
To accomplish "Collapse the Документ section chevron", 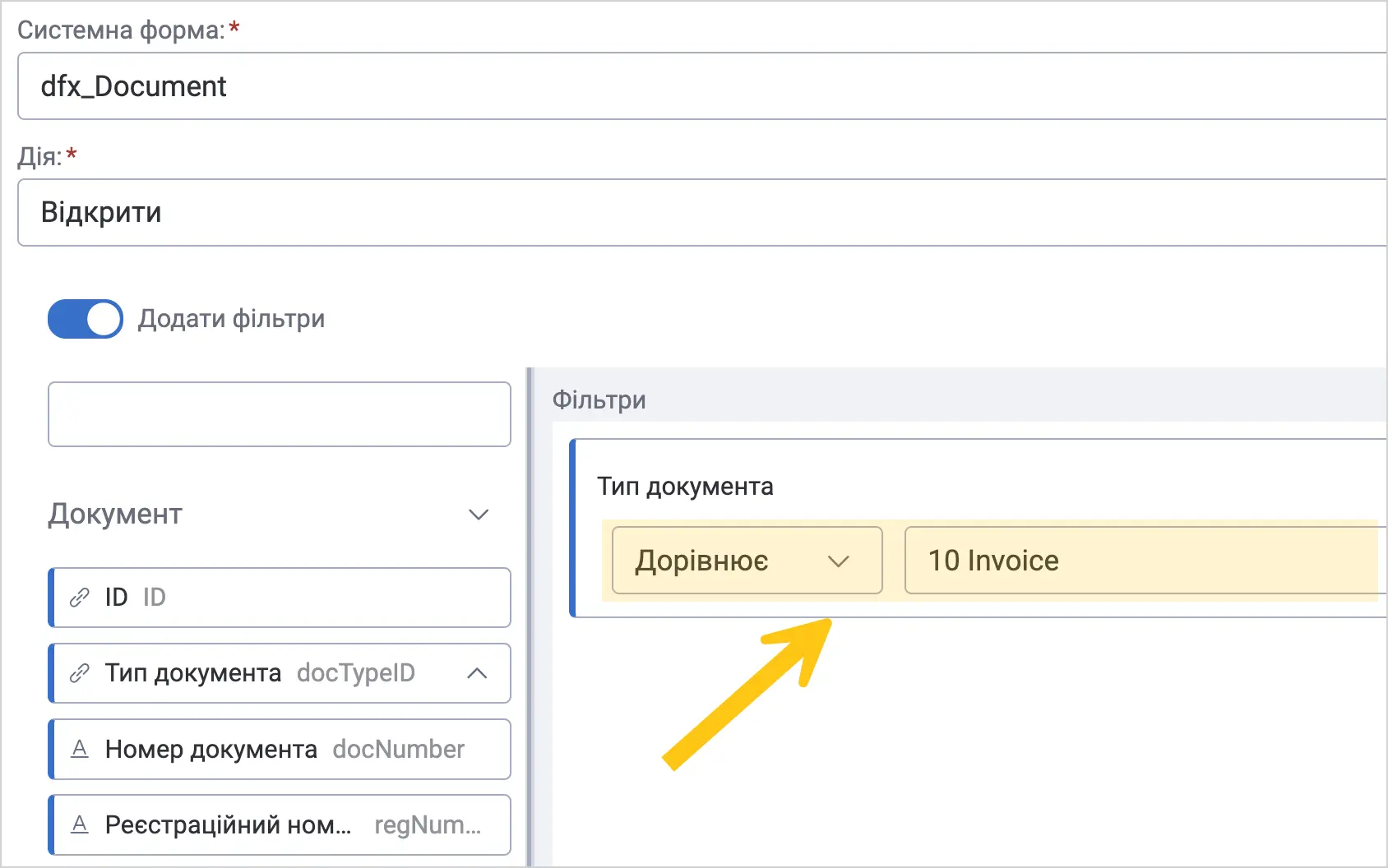I will [x=479, y=515].
